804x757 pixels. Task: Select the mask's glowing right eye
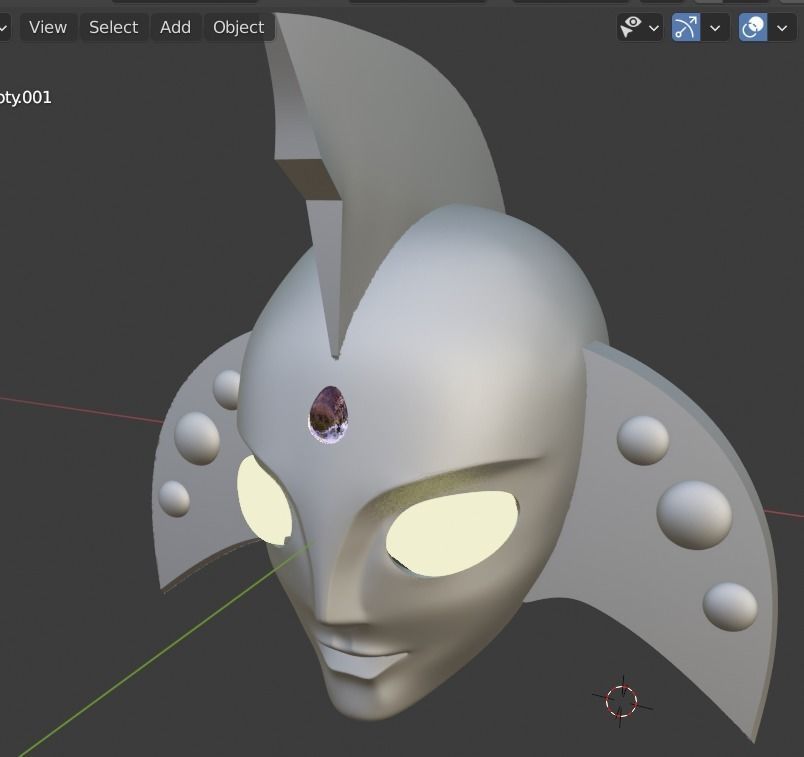452,533
